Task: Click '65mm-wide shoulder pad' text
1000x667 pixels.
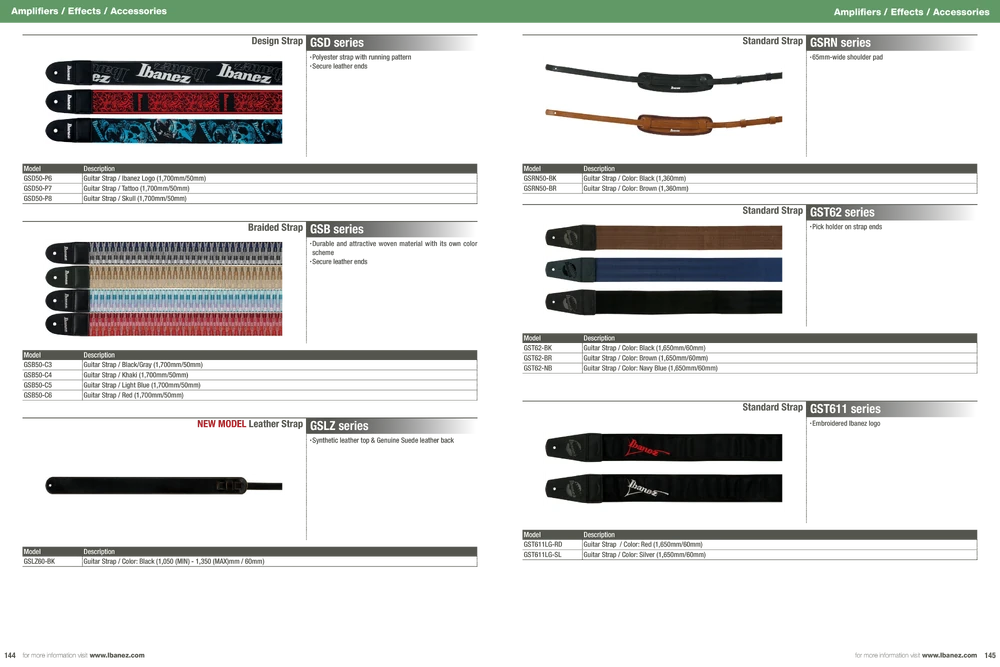Action: pyautogui.click(x=848, y=57)
